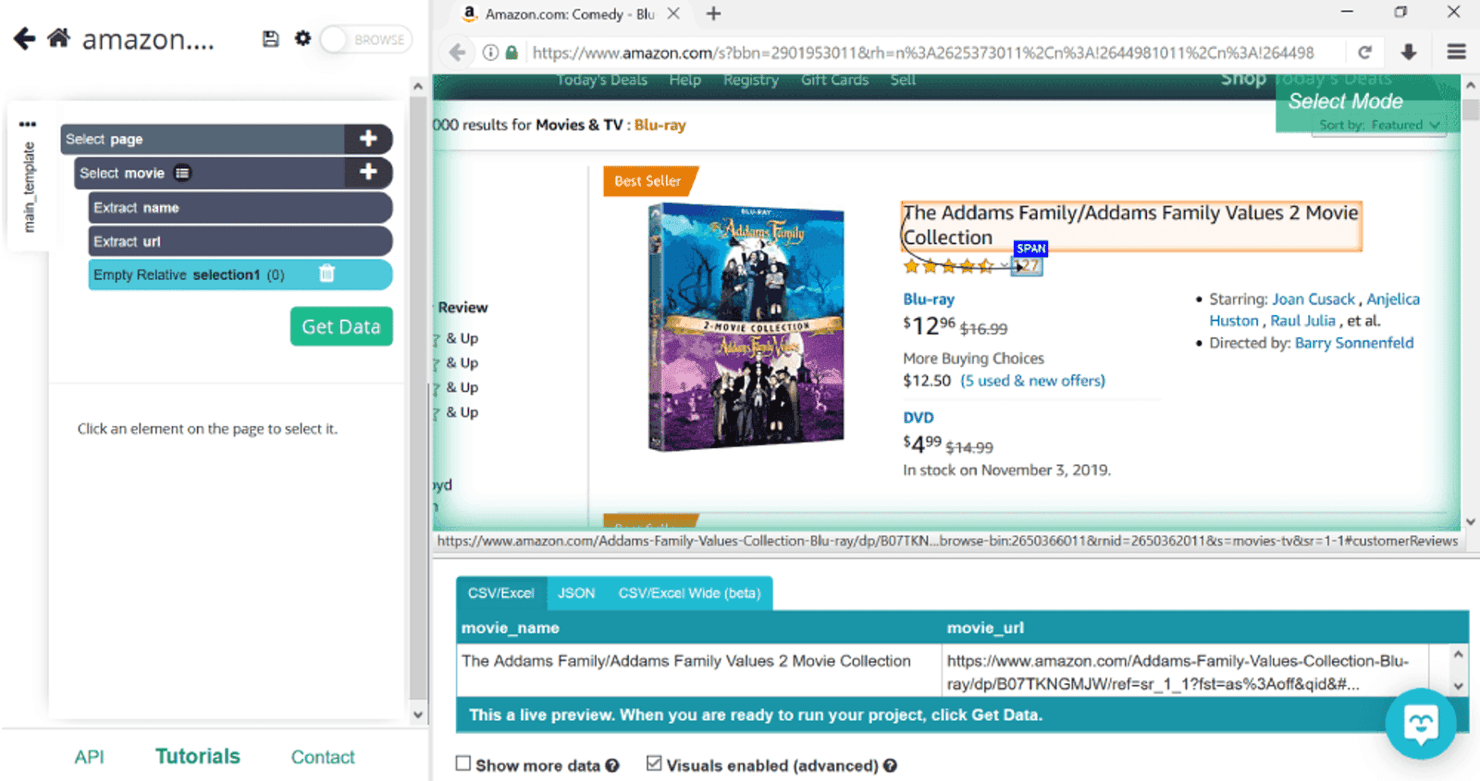This screenshot has height=781, width=1480.
Task: Save project with floppy disk icon
Action: [270, 39]
